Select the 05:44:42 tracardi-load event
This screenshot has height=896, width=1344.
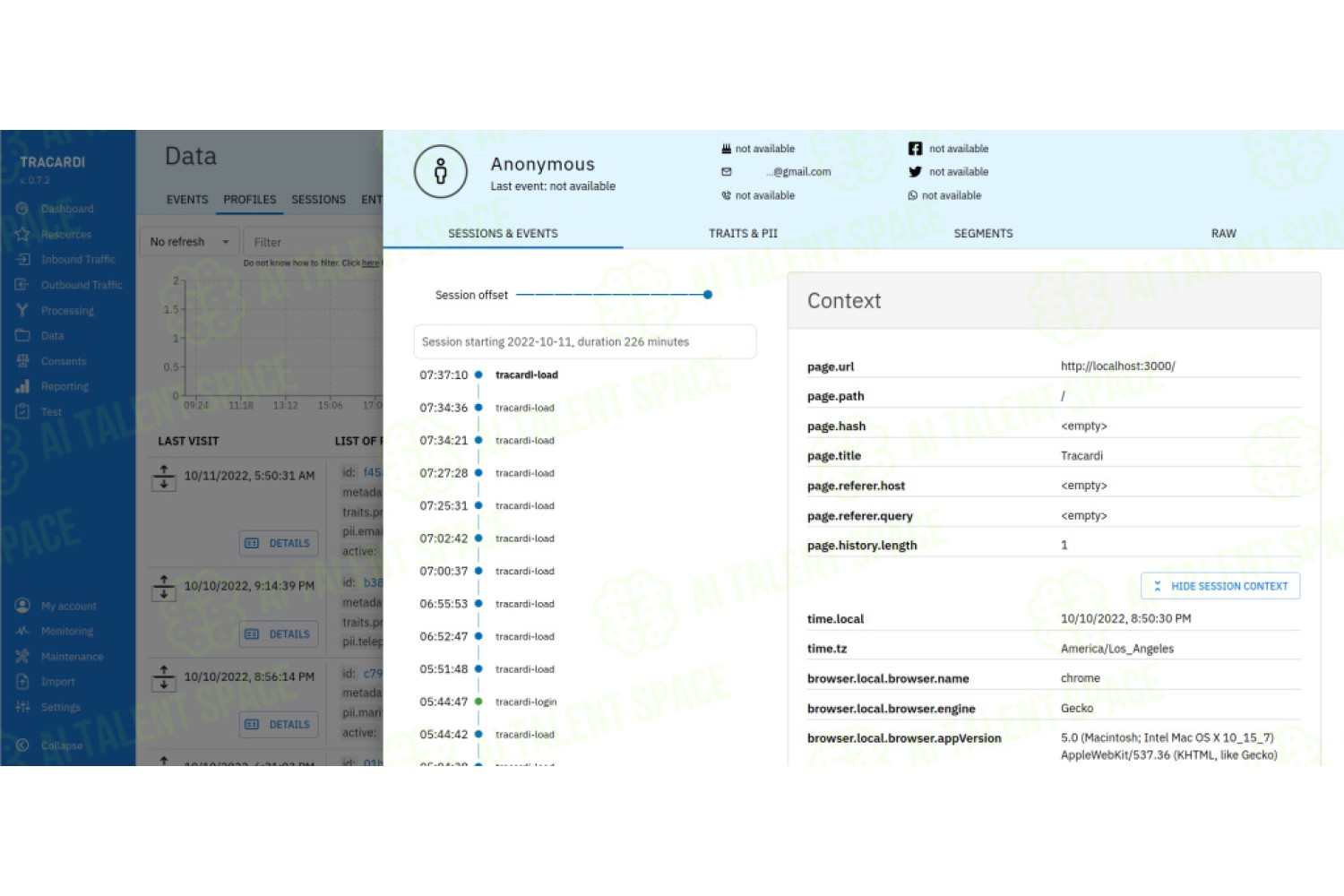[487, 735]
